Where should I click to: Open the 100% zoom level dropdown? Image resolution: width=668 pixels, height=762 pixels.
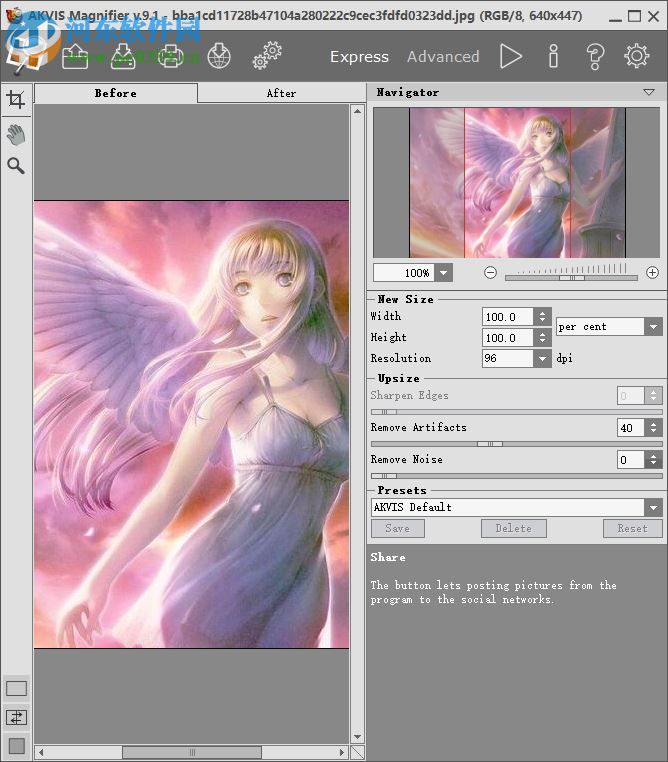pyautogui.click(x=444, y=273)
